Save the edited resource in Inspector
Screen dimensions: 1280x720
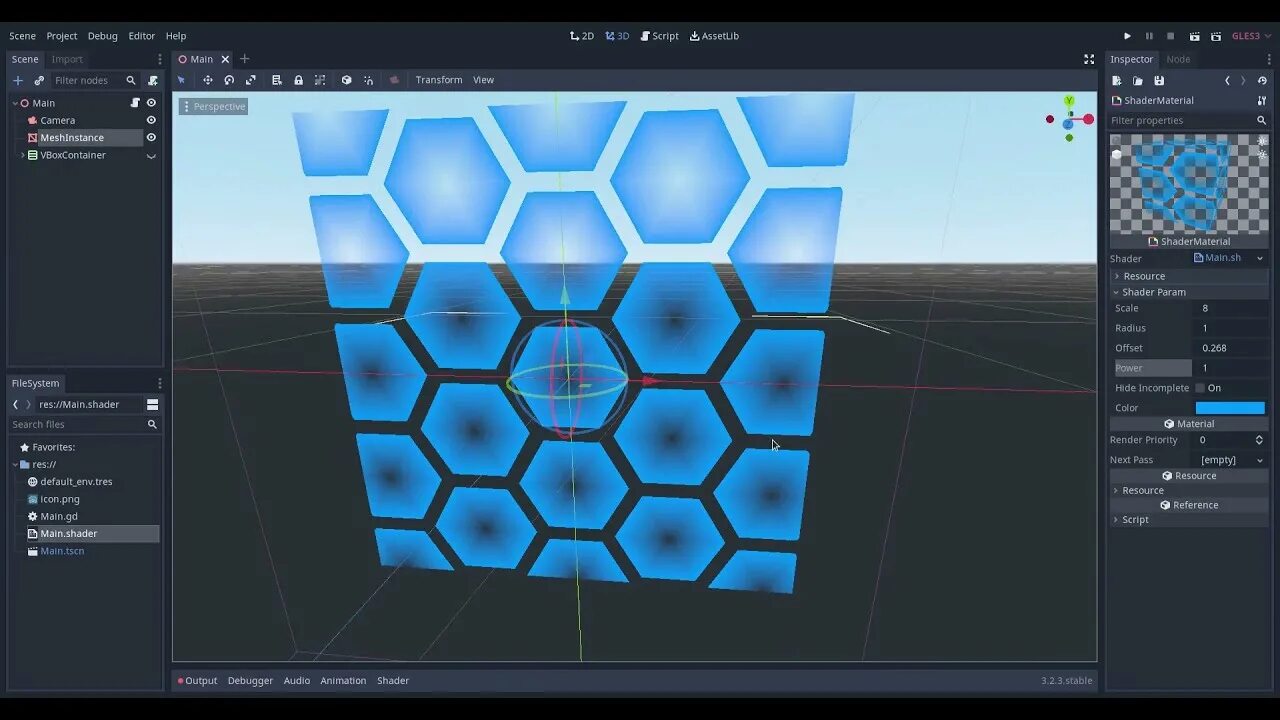[1159, 81]
